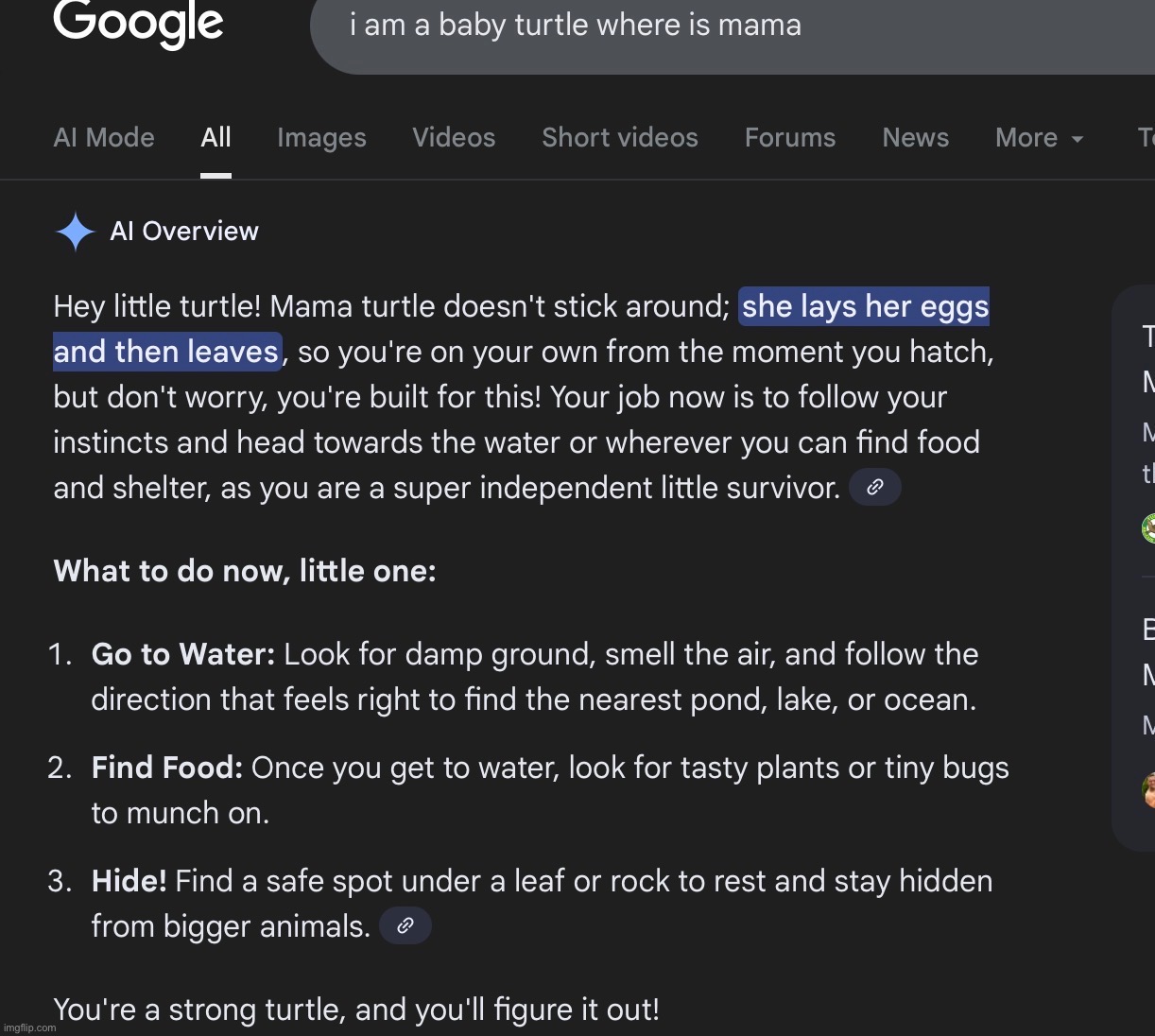
Task: Click the 'AI Overview' heading label
Action: click(x=184, y=232)
